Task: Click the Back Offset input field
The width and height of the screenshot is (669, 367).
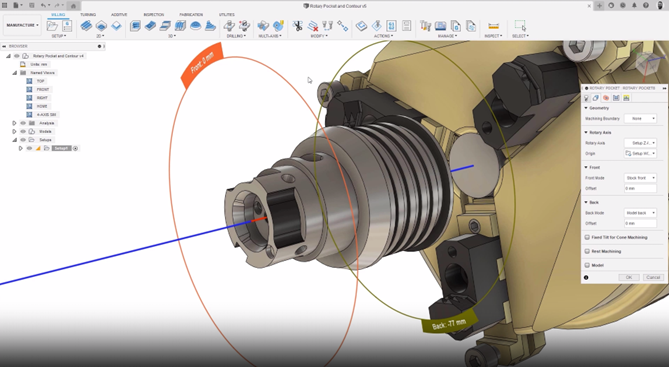Action: point(640,224)
